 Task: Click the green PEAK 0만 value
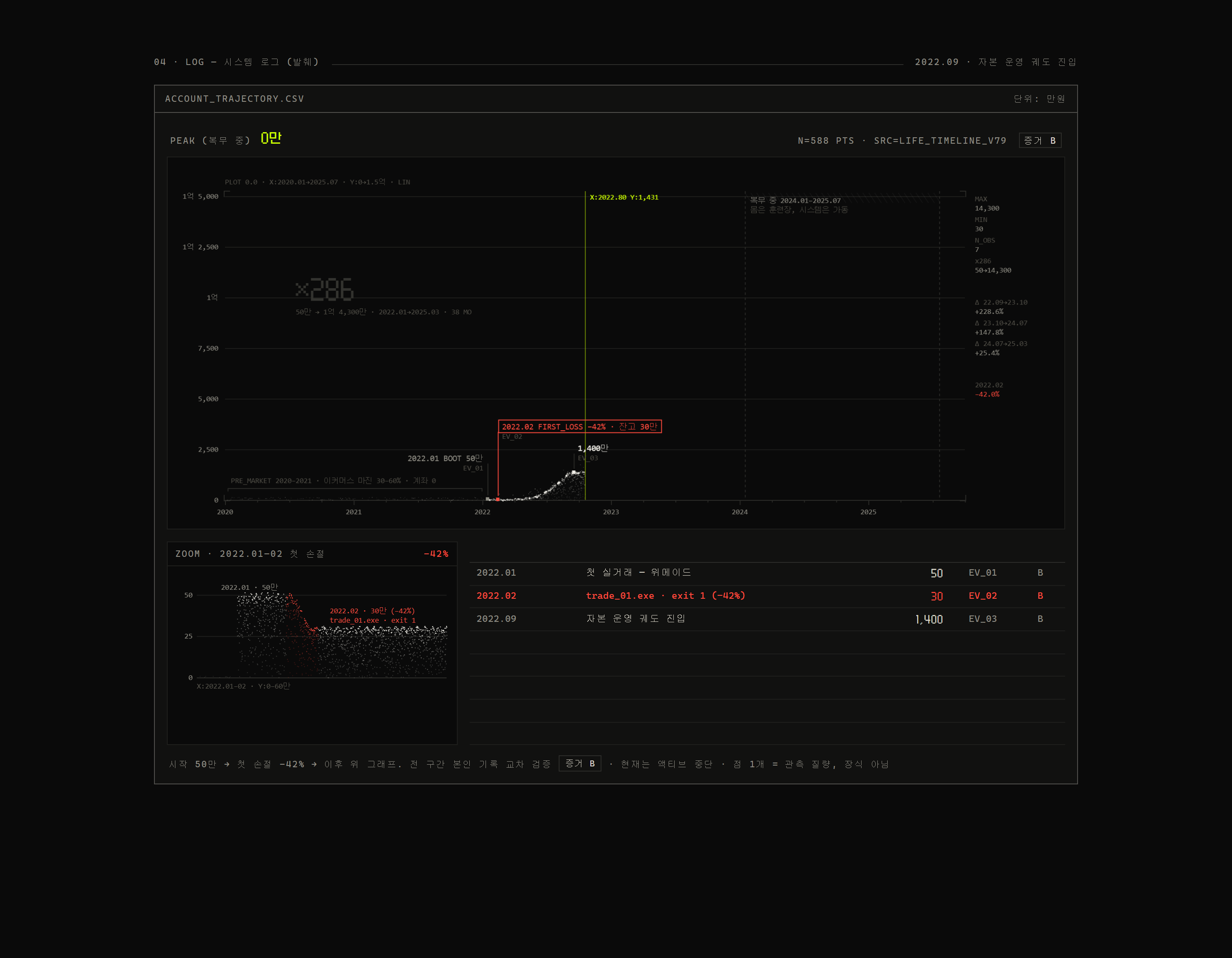pos(271,138)
